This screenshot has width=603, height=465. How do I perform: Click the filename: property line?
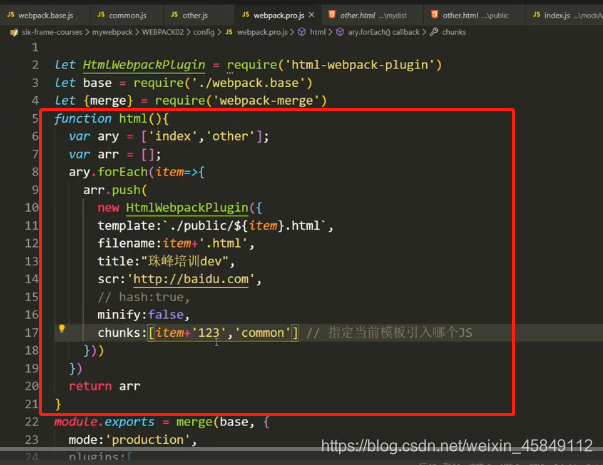click(176, 243)
